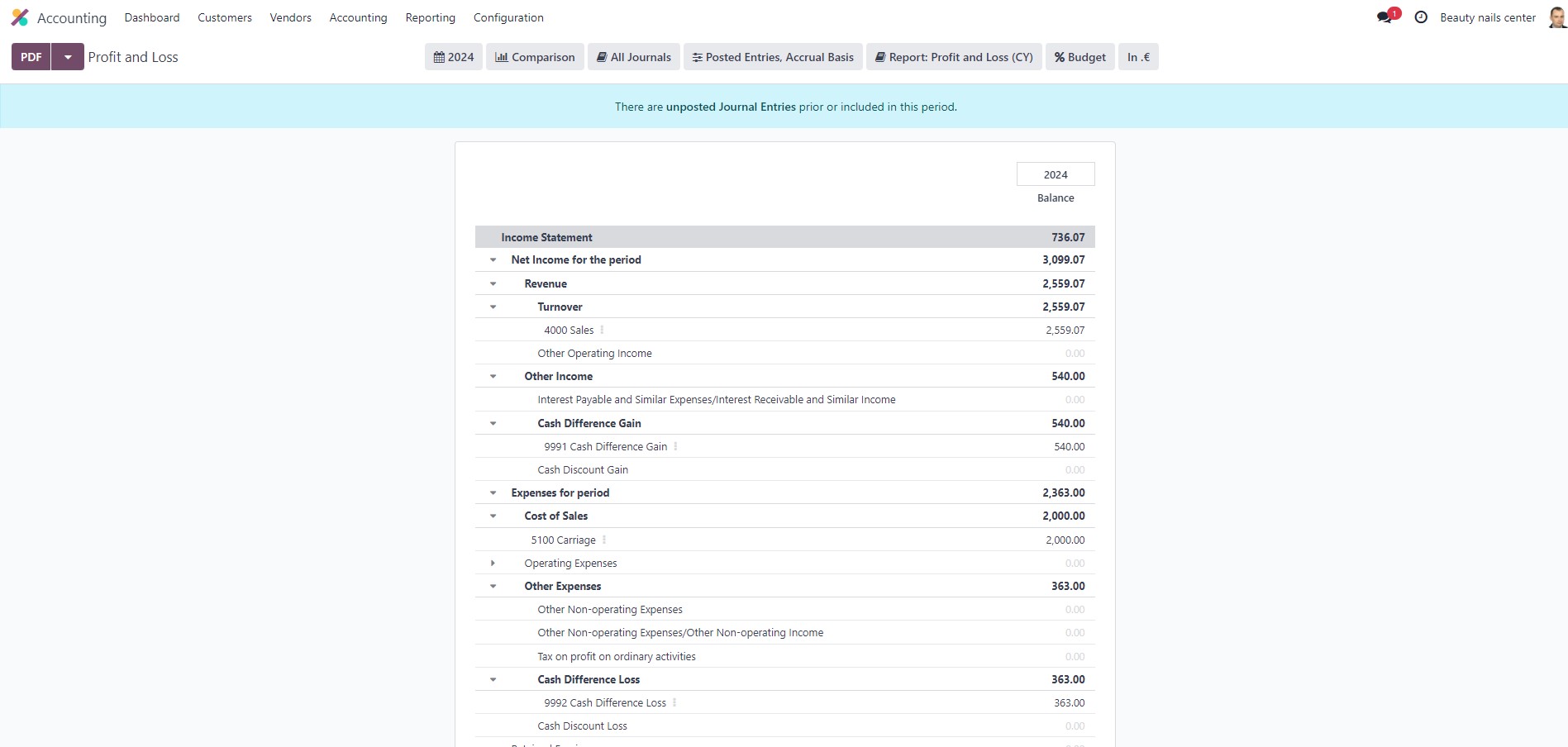This screenshot has width=1568, height=747.
Task: Open the Configuration menu
Action: [x=508, y=17]
